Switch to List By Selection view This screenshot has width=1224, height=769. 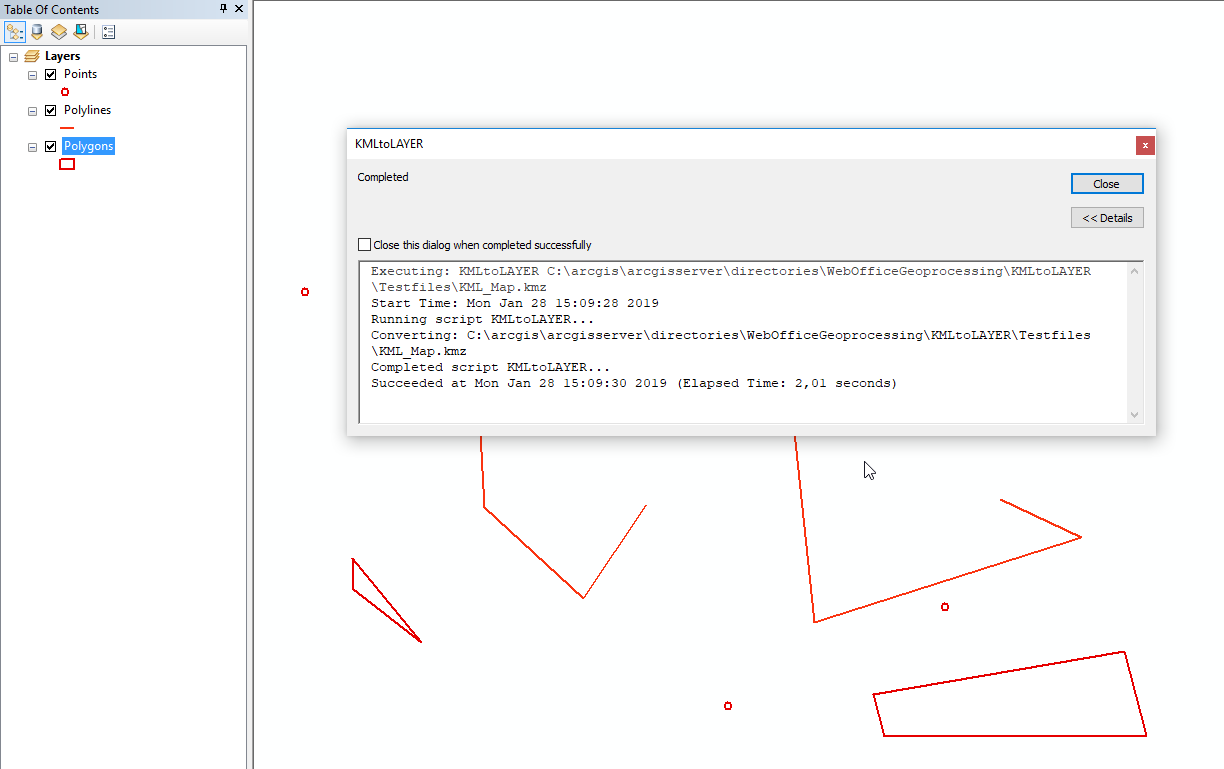click(x=81, y=32)
